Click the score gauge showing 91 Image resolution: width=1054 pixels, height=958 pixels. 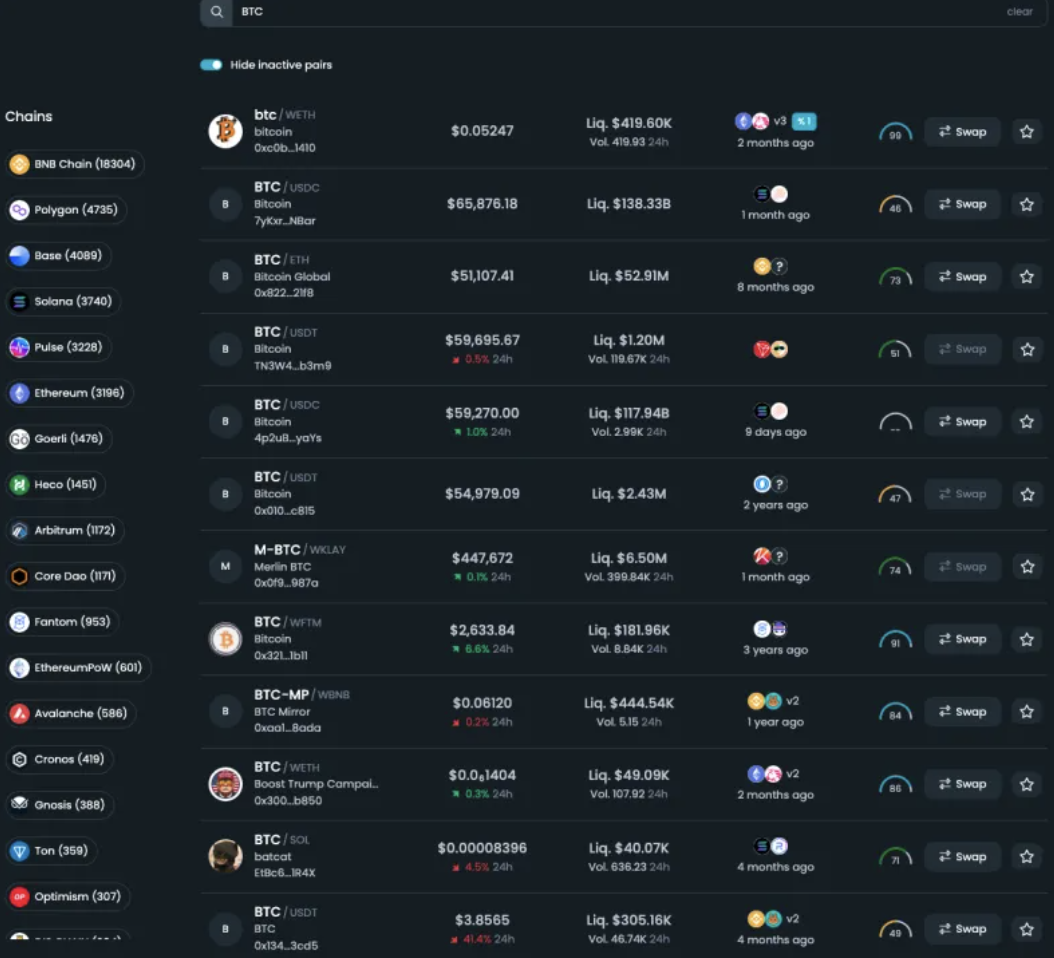(x=895, y=640)
